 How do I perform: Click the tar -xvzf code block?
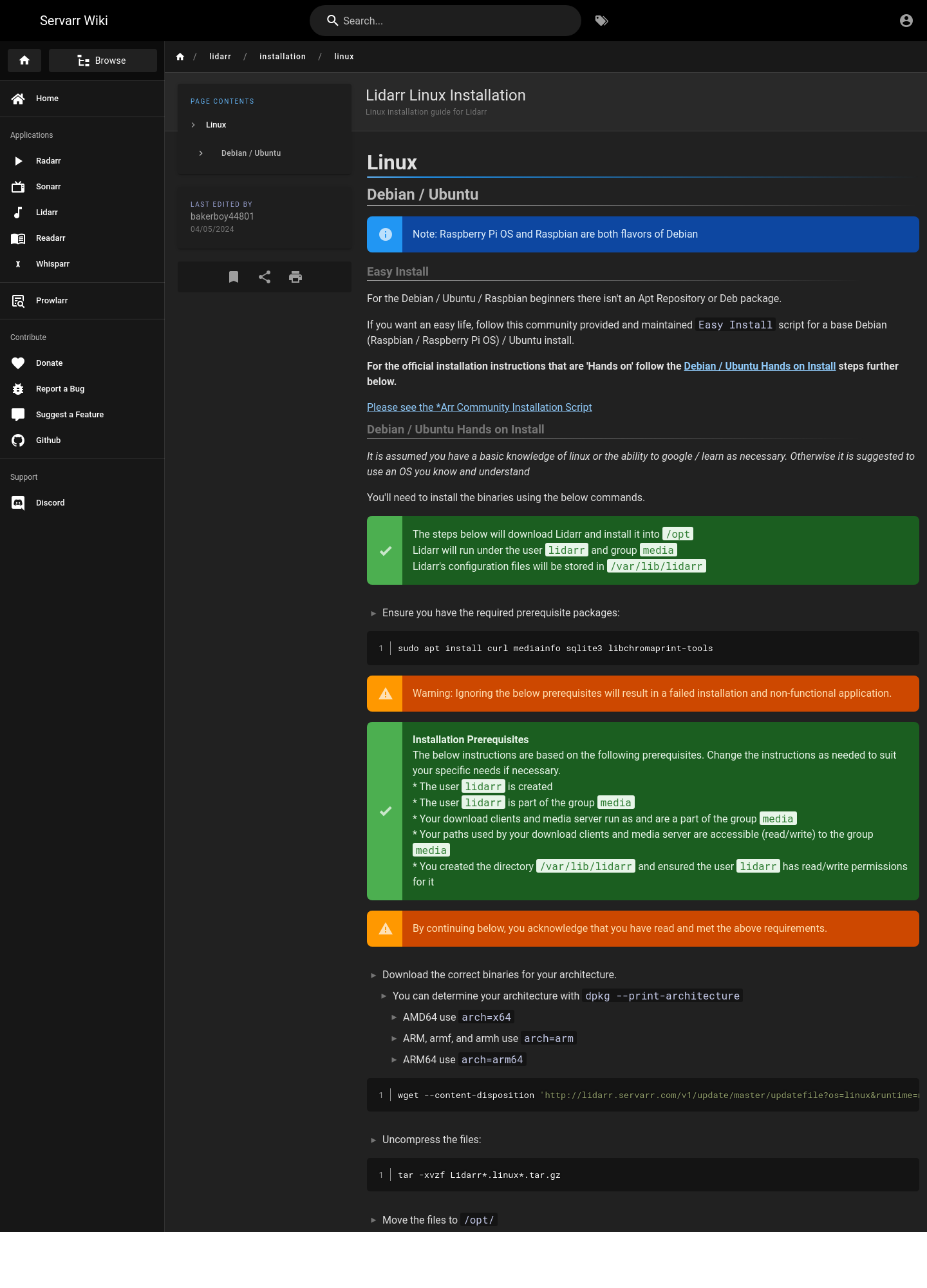pyautogui.click(x=643, y=1175)
